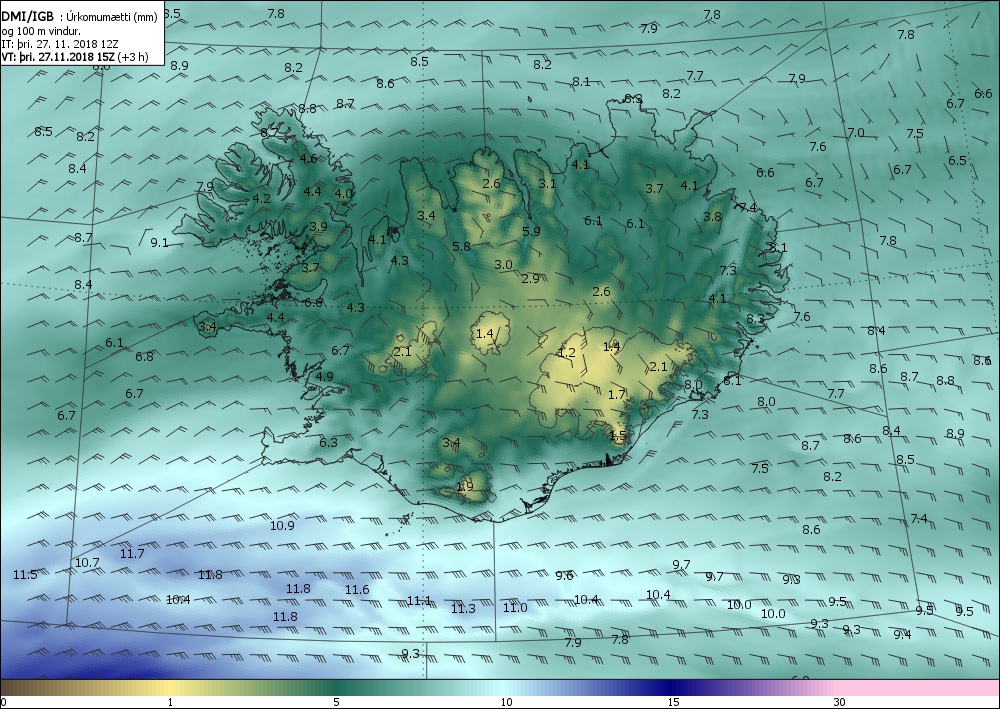1000x709 pixels.
Task: Click the "IT: þri. 27. 11. 2018 12Z" line
Action: click(x=60, y=44)
